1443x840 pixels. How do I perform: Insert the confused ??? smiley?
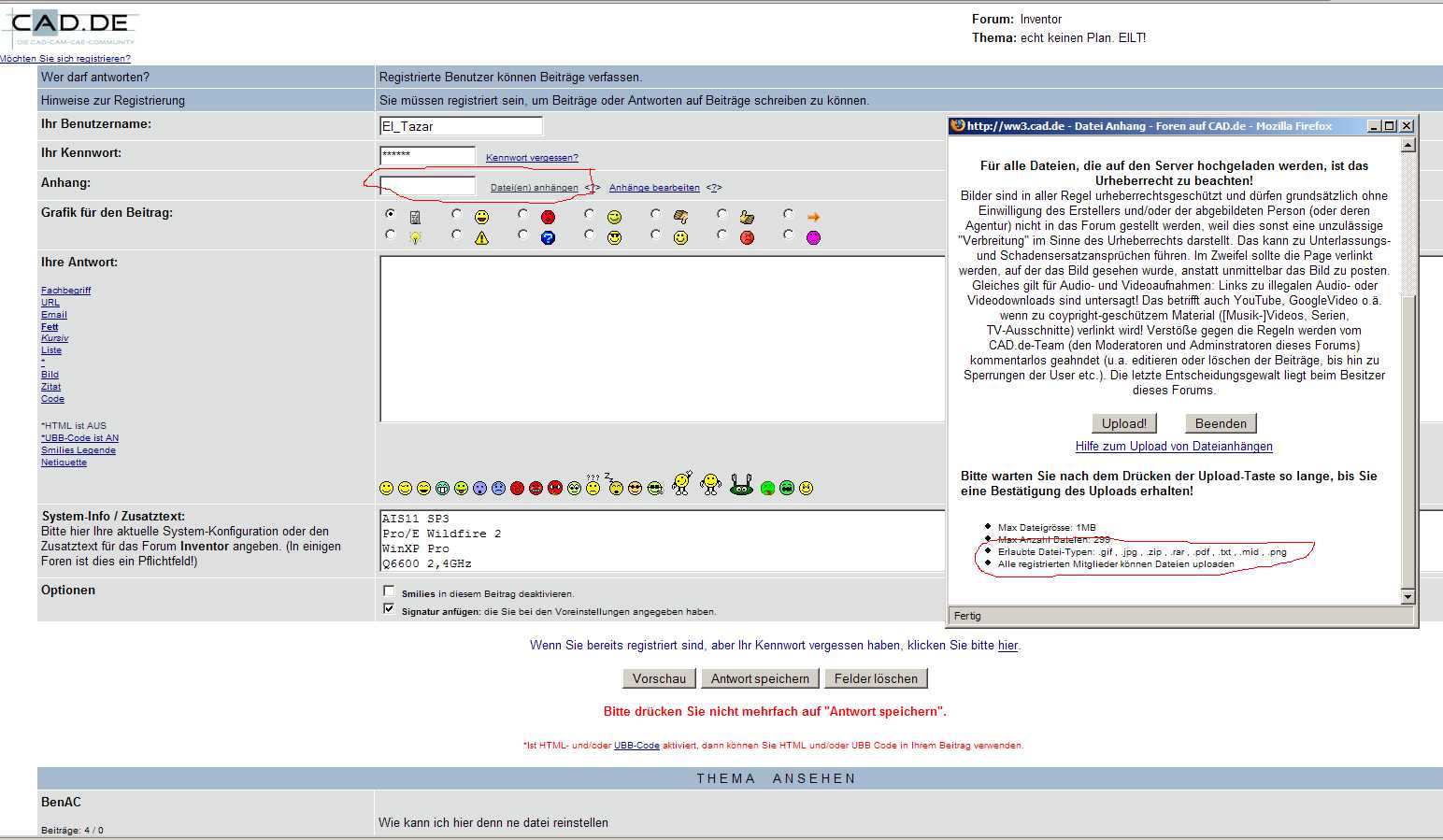[x=593, y=485]
